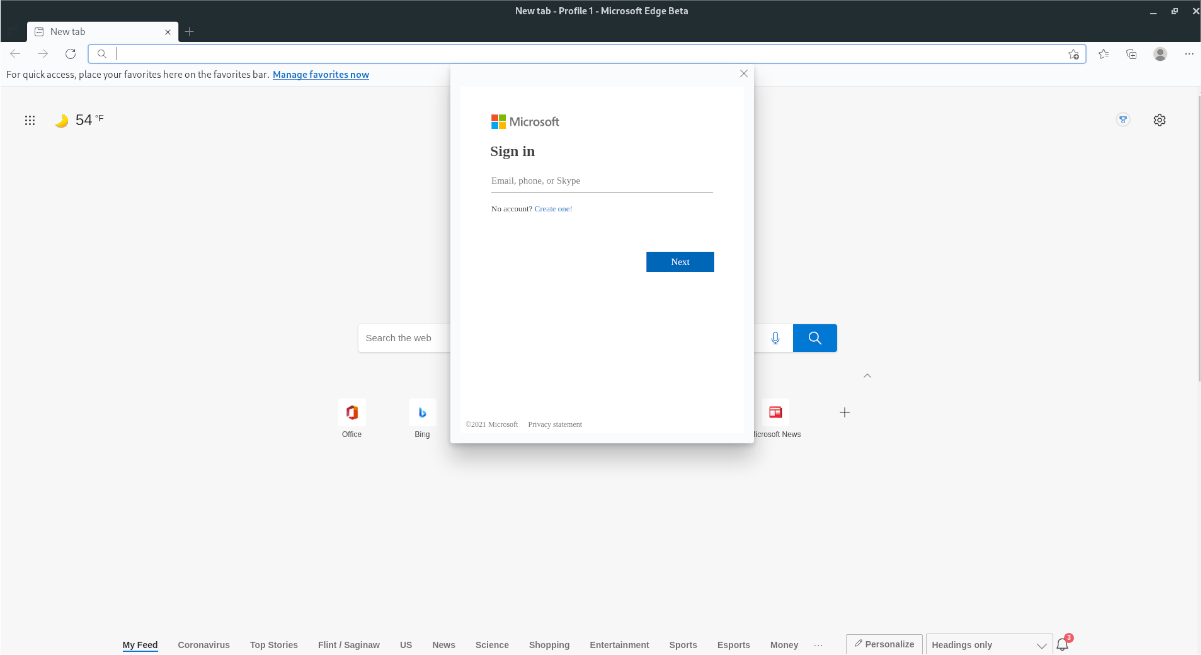This screenshot has width=1201, height=655.
Task: Show more feed categories with the ellipsis
Action: [819, 645]
